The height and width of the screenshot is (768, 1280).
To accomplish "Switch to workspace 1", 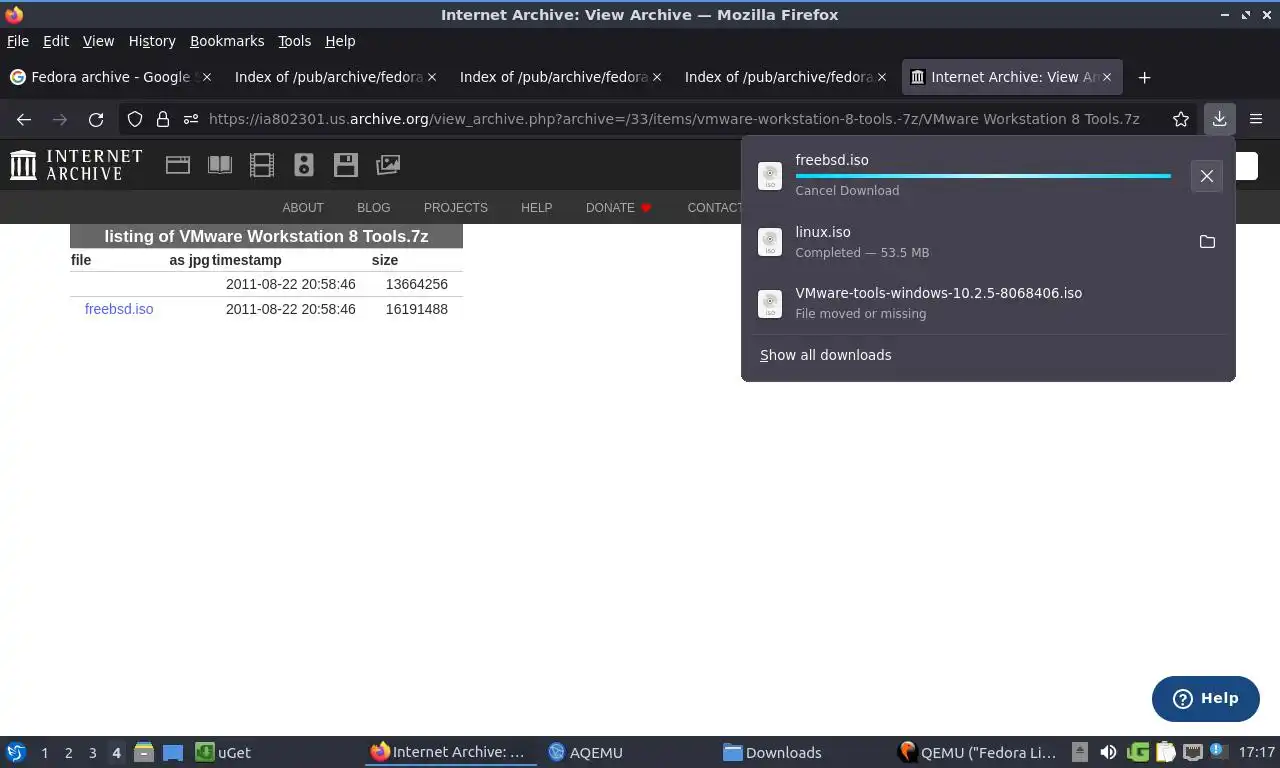I will point(44,752).
